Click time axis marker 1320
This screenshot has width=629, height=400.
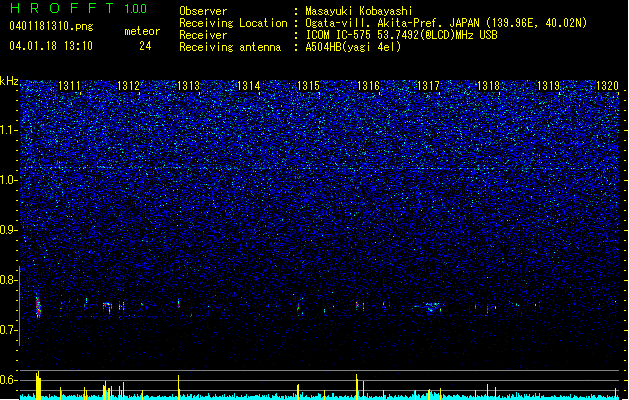(x=608, y=86)
